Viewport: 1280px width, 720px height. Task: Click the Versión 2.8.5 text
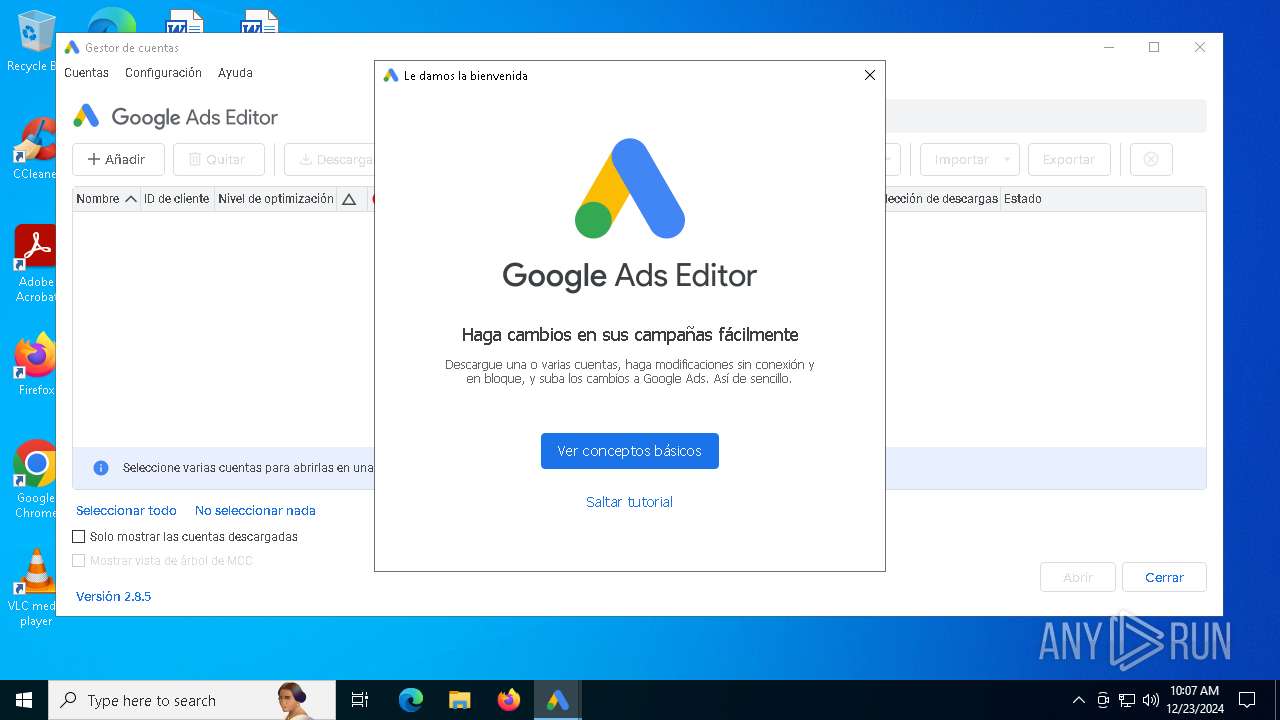[113, 596]
